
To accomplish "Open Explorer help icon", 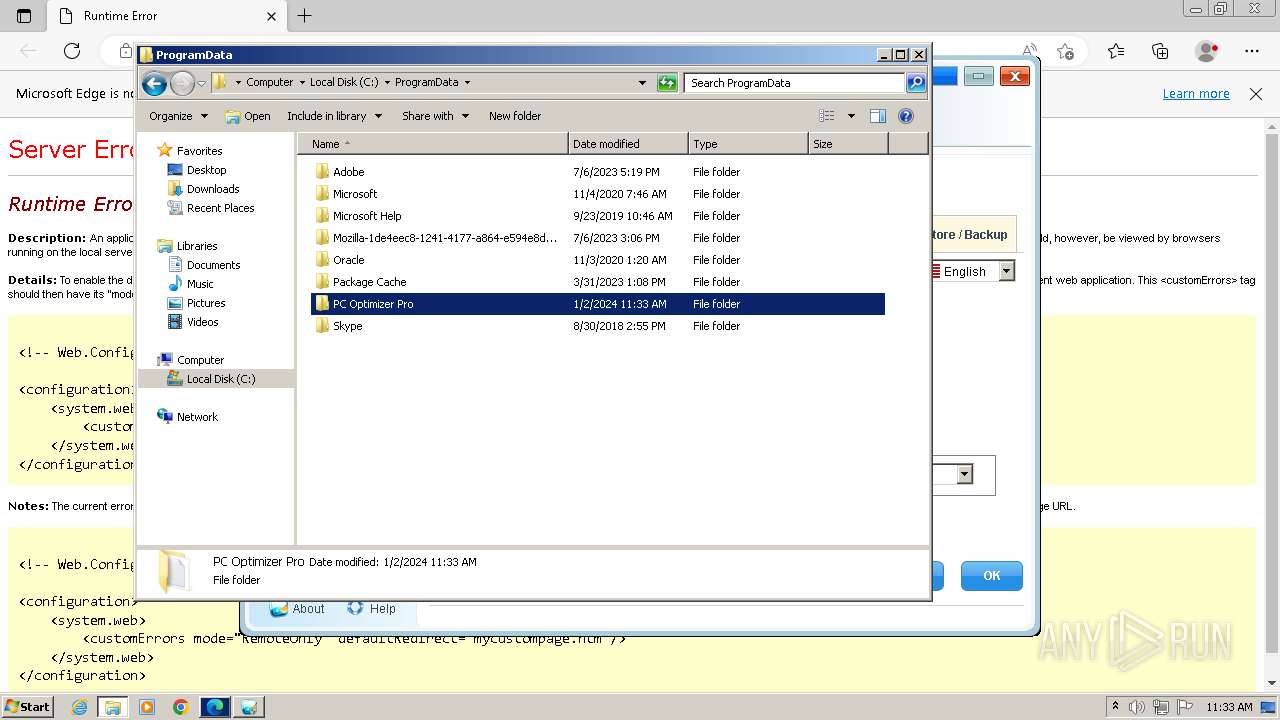I will [x=906, y=116].
